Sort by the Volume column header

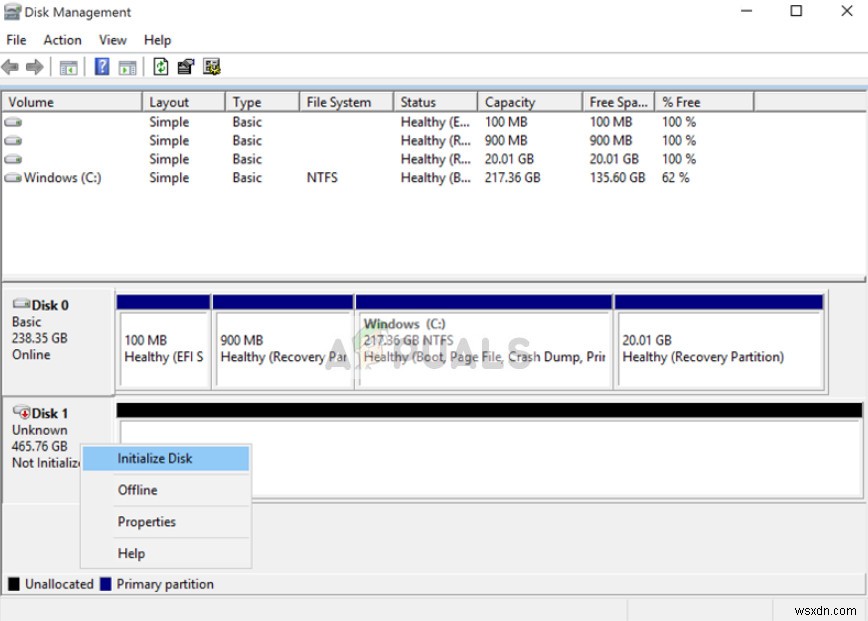click(x=73, y=102)
